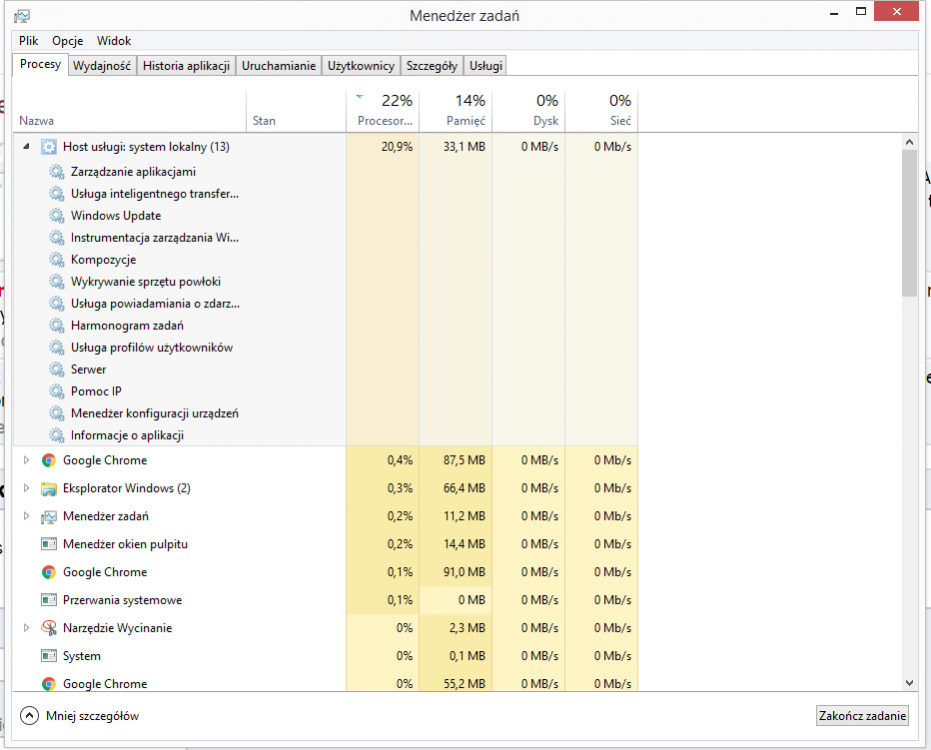Click the Harmonogram zadań service icon
Screen dimensions: 931x750
click(x=57, y=326)
